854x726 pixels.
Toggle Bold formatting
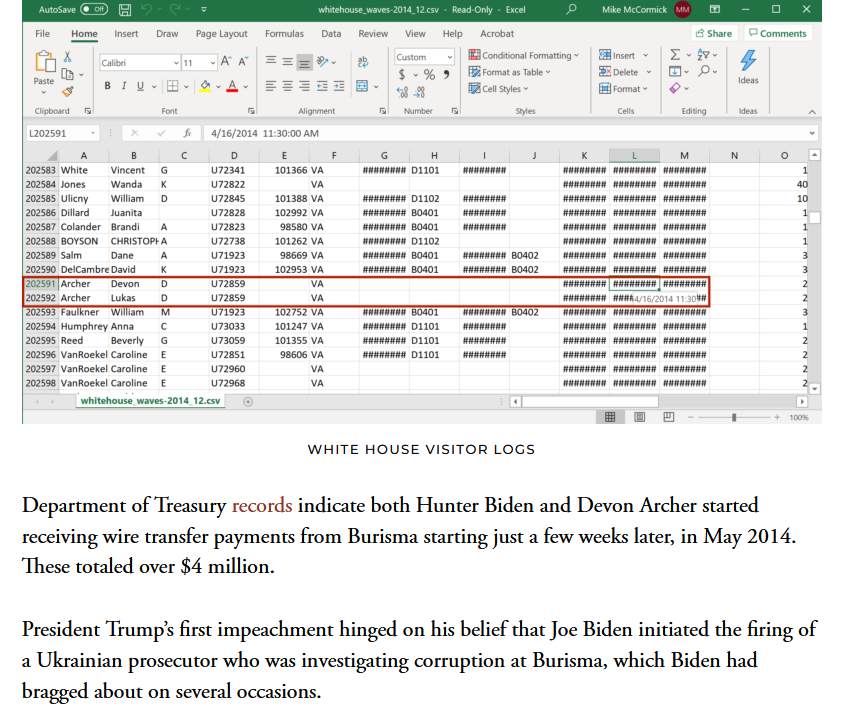[x=107, y=86]
